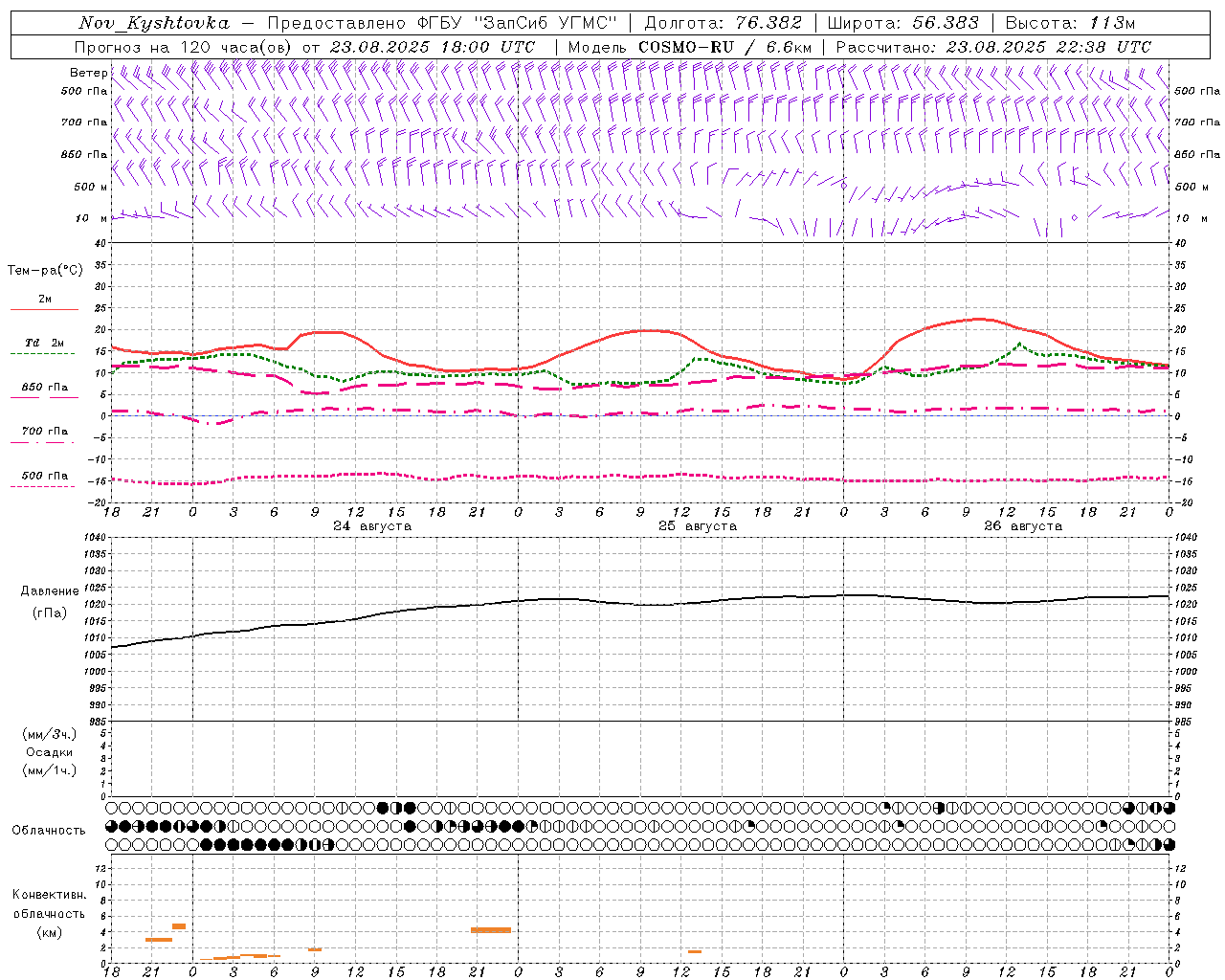The image size is (1225, 980).
Task: Click the widest orange convective cloud bar
Action: (491, 930)
